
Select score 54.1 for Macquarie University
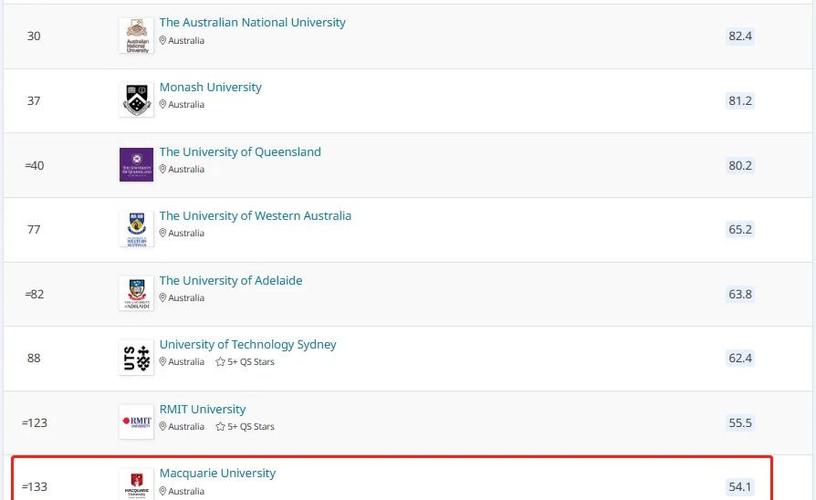[740, 486]
